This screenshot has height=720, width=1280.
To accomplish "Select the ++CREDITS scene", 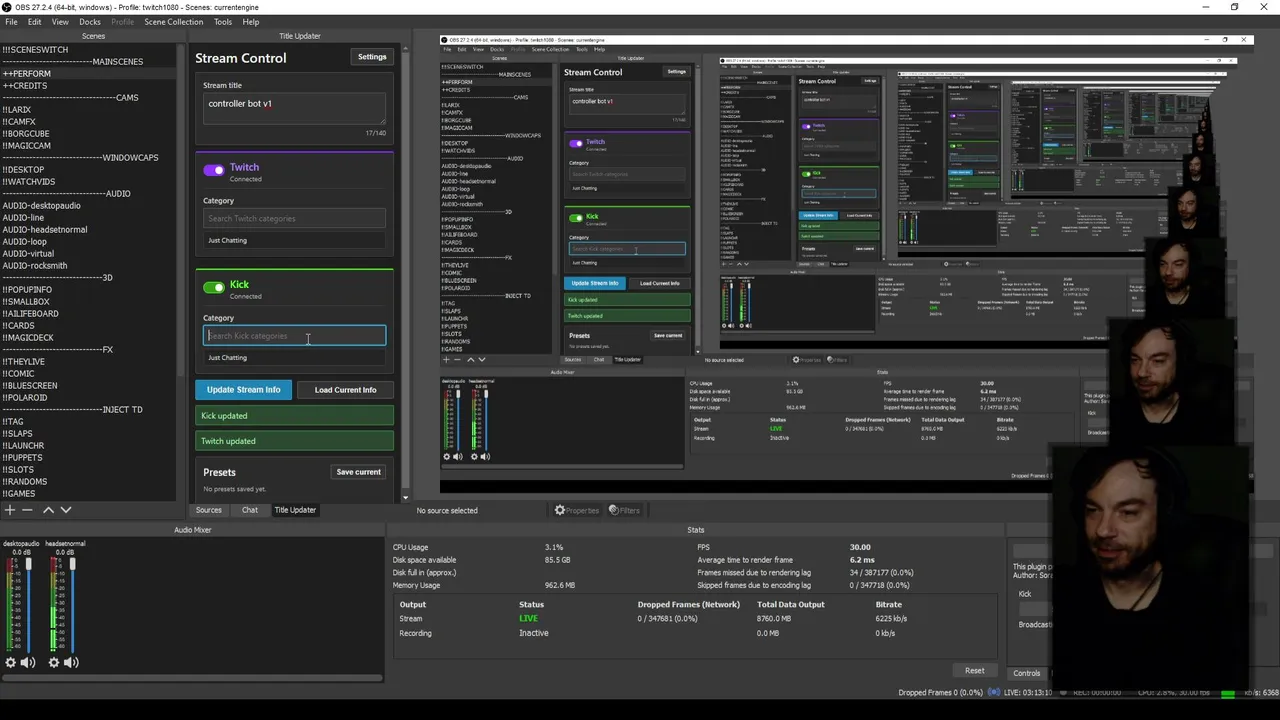I will (x=90, y=86).
